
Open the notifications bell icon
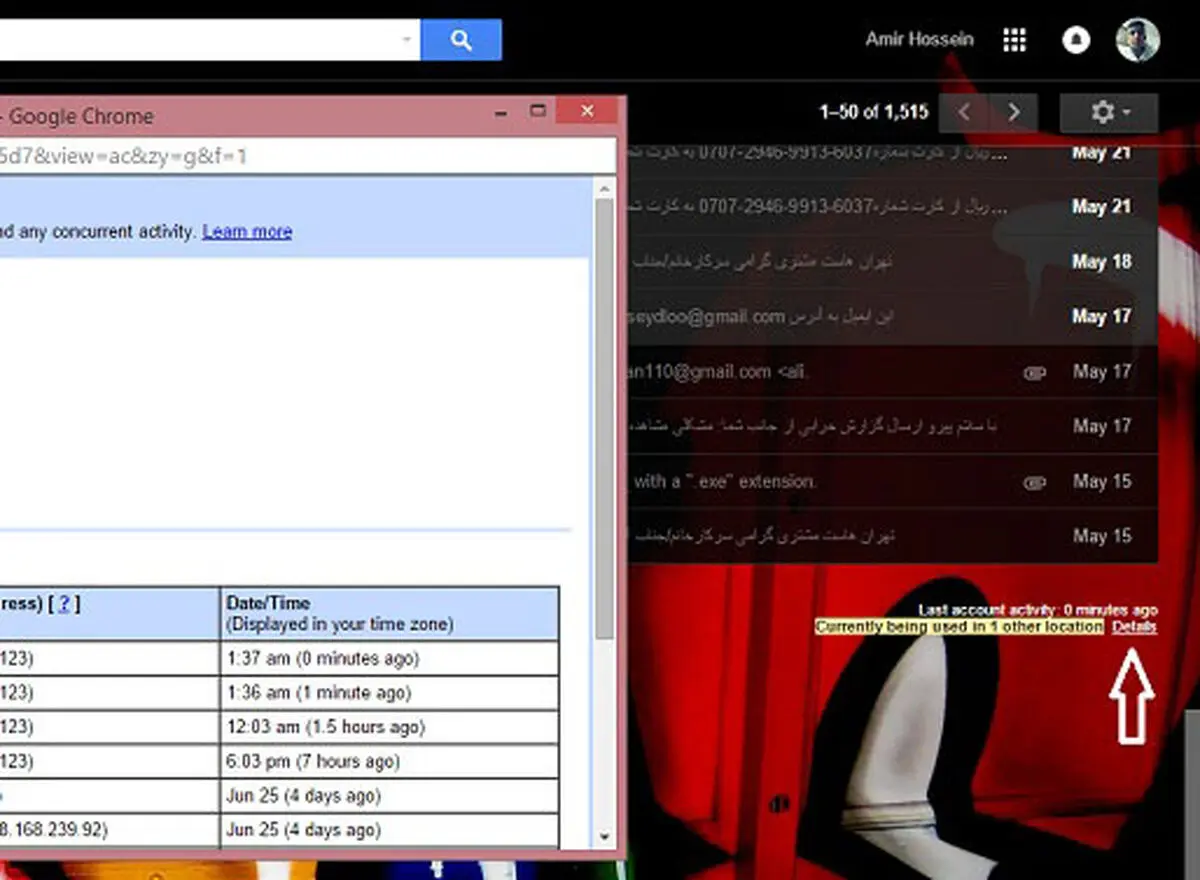click(x=1076, y=40)
